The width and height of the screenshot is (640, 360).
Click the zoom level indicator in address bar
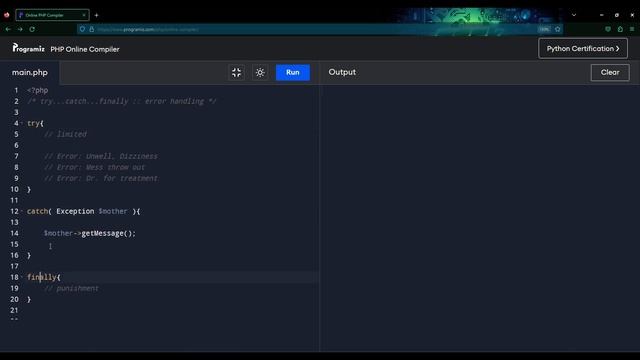tap(544, 29)
